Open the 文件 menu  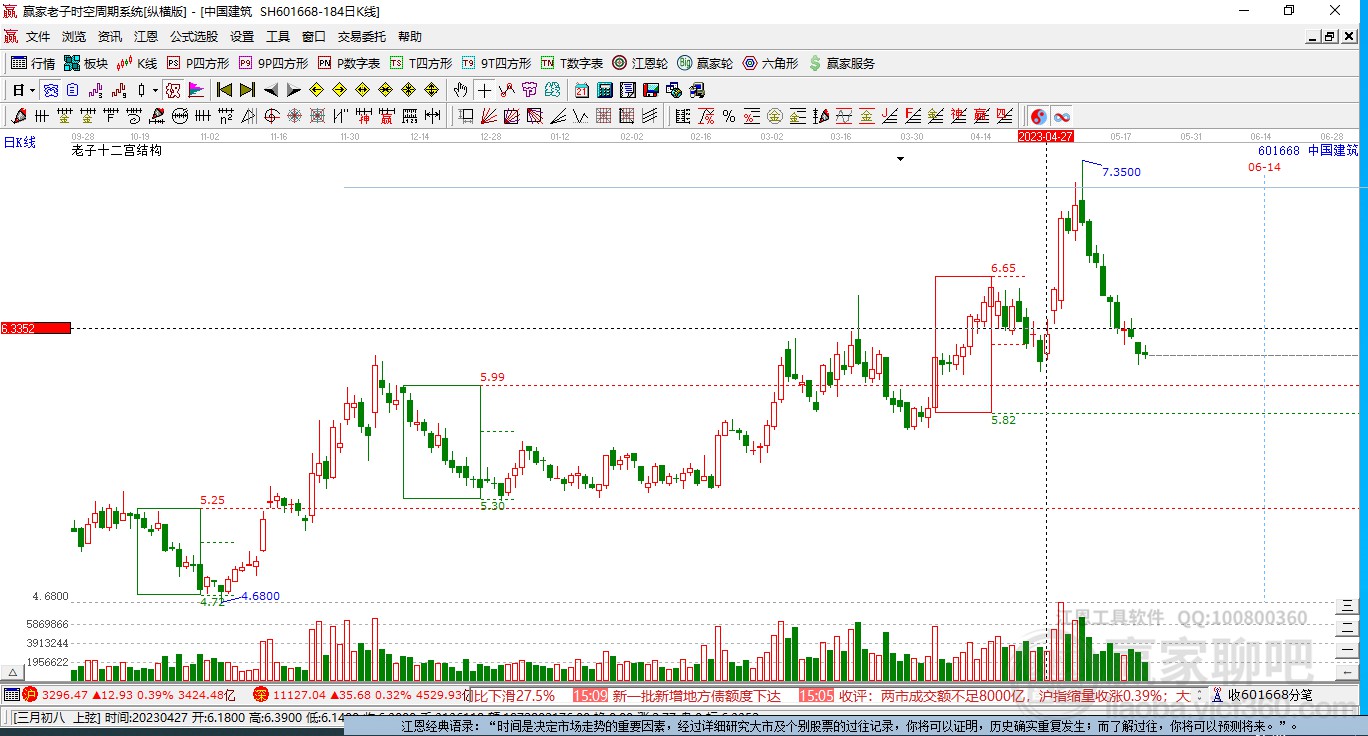coord(38,37)
